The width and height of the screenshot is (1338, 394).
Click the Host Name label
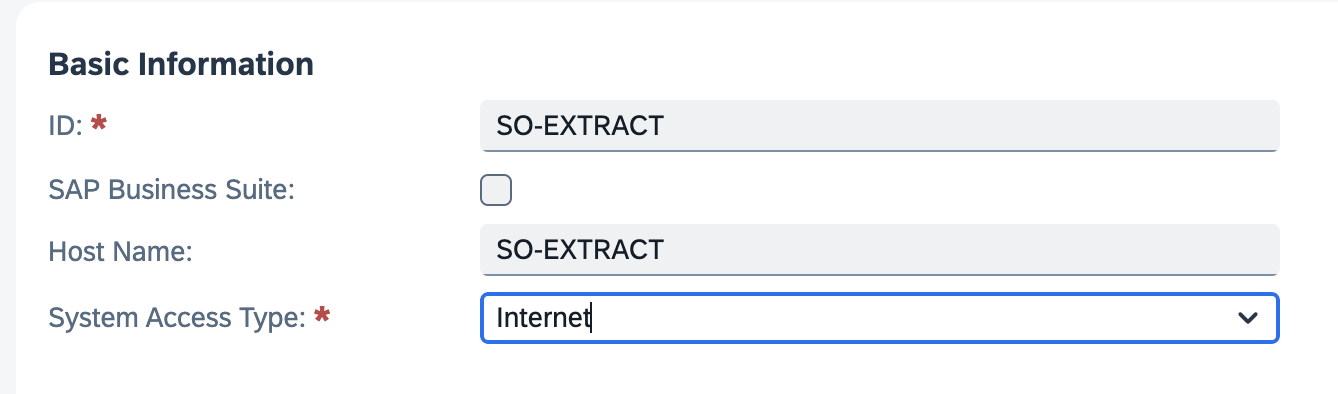click(120, 250)
